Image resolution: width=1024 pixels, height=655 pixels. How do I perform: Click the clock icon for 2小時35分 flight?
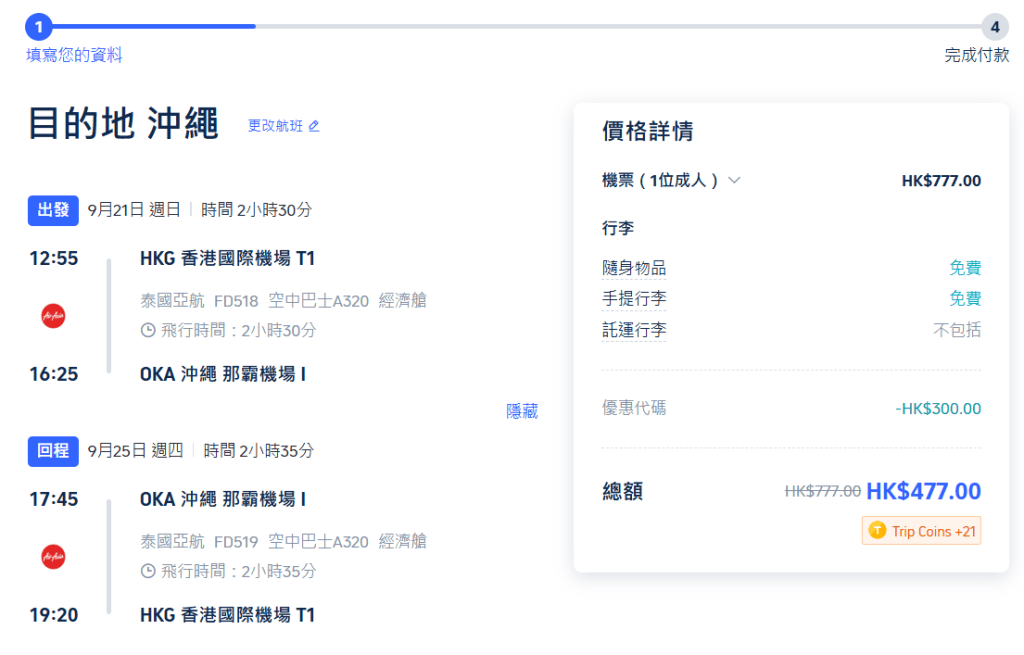pyautogui.click(x=148, y=571)
